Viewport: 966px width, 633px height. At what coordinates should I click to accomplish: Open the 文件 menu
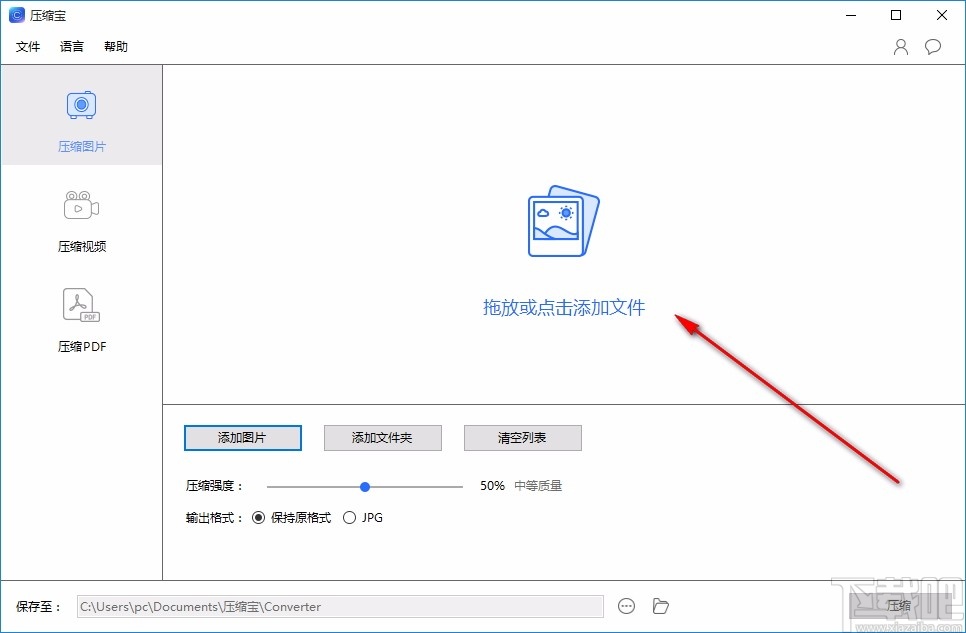(28, 46)
